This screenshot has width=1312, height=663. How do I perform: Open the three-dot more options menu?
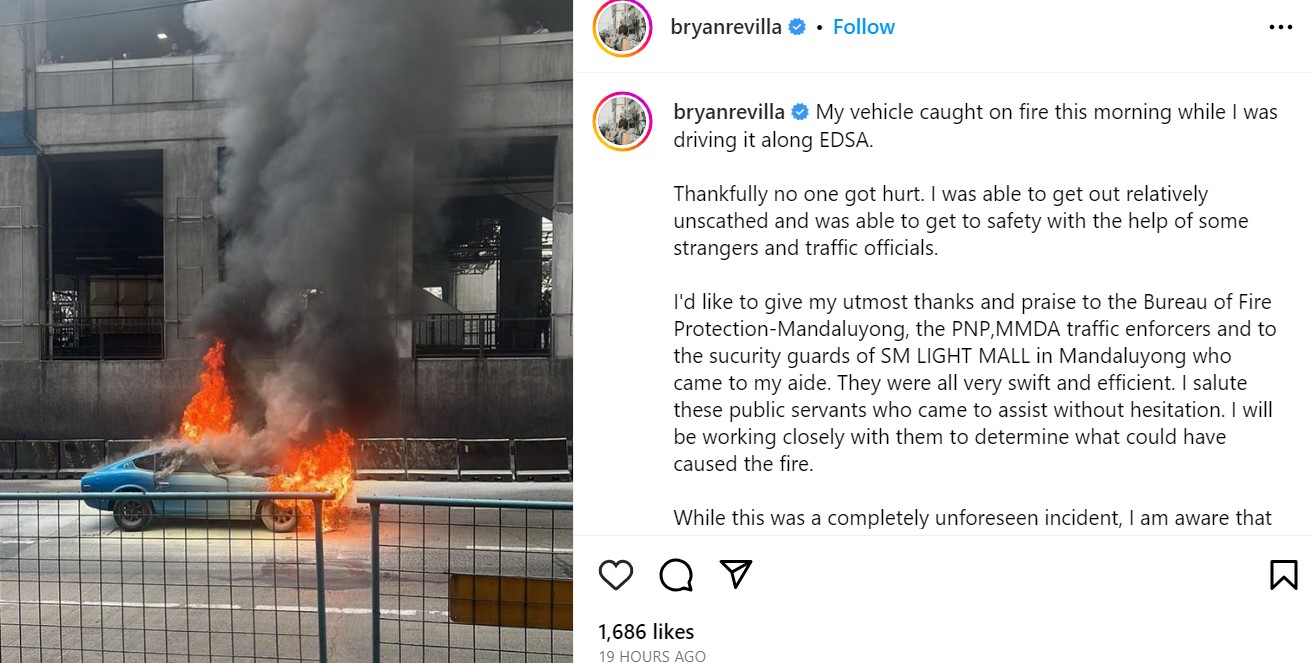pos(1281,28)
